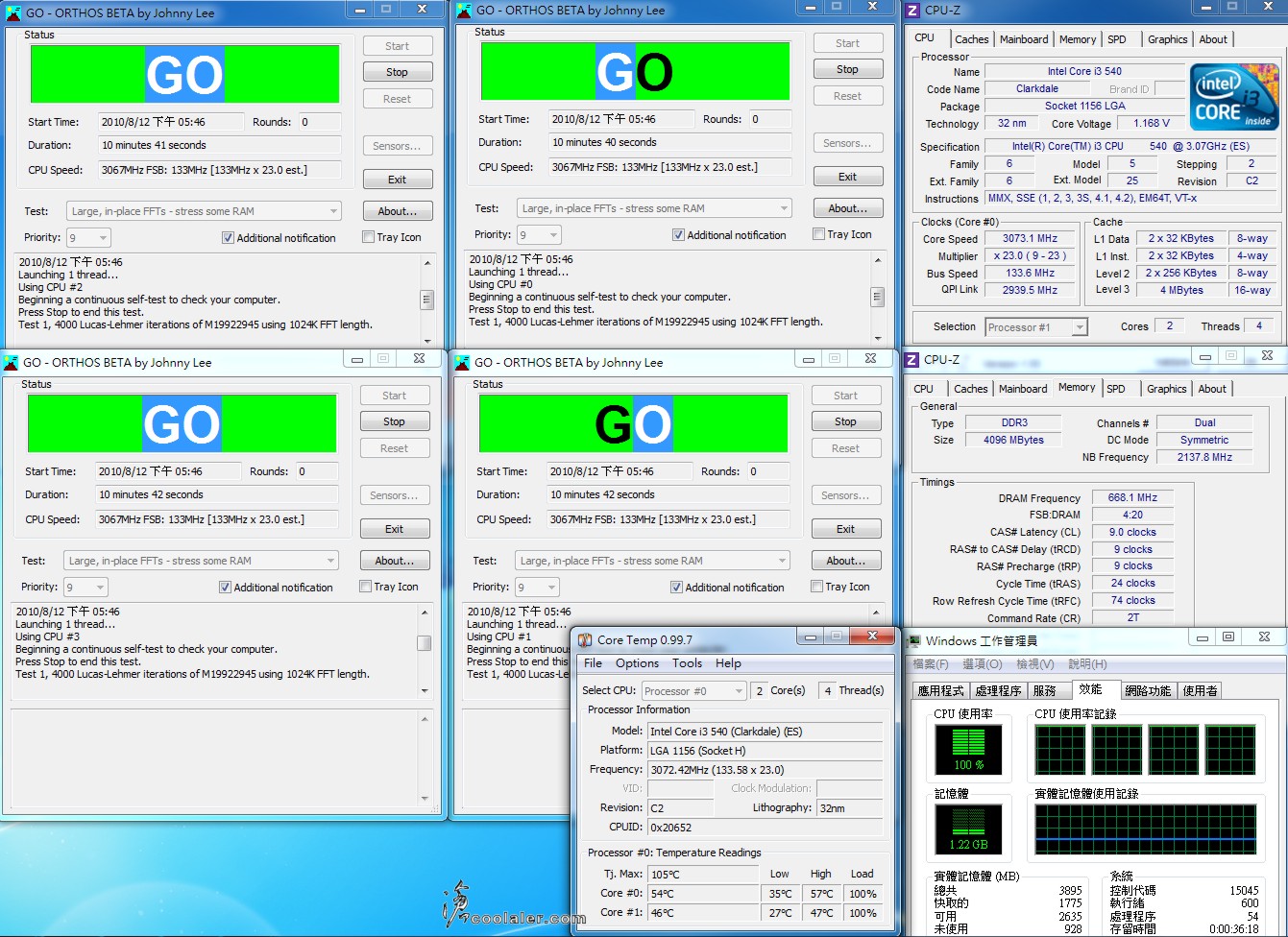This screenshot has width=1288, height=937.
Task: Click log scrollbar in ORTHOS CPU #2 window
Action: (x=426, y=300)
